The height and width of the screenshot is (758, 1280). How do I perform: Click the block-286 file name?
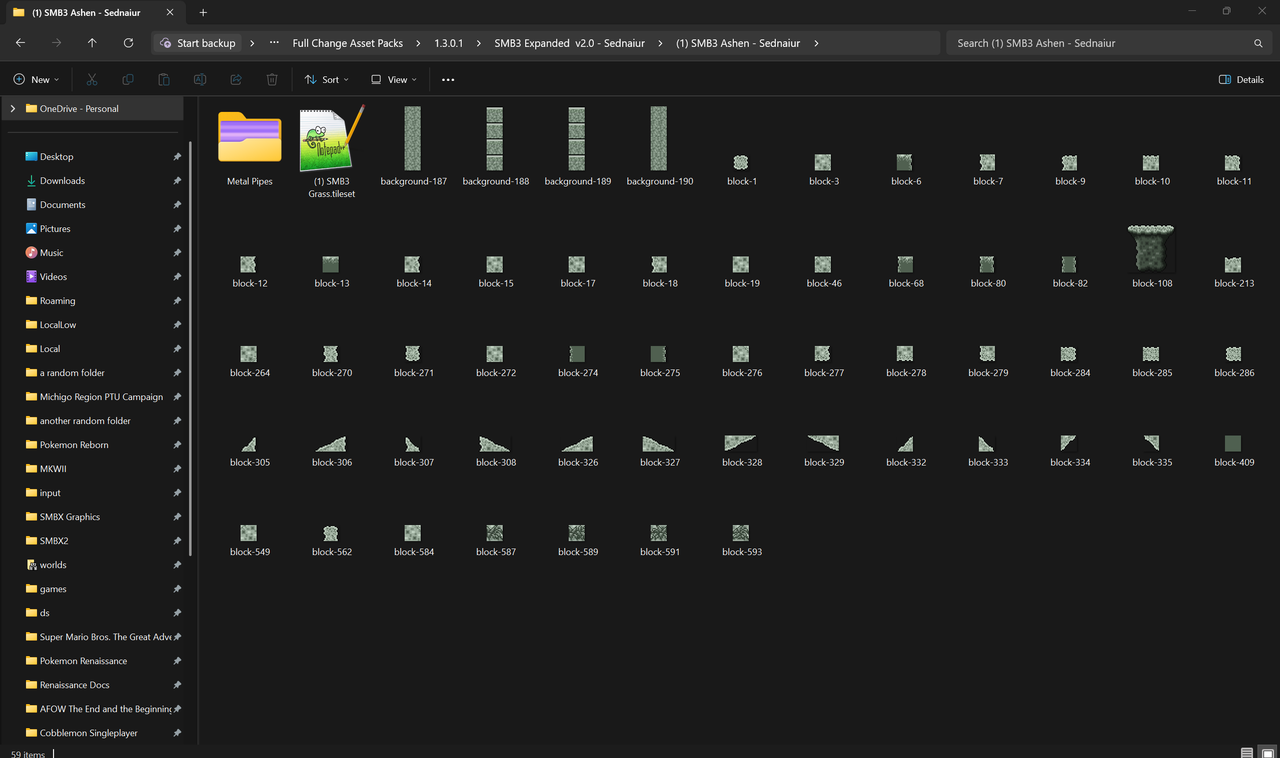click(x=1234, y=373)
